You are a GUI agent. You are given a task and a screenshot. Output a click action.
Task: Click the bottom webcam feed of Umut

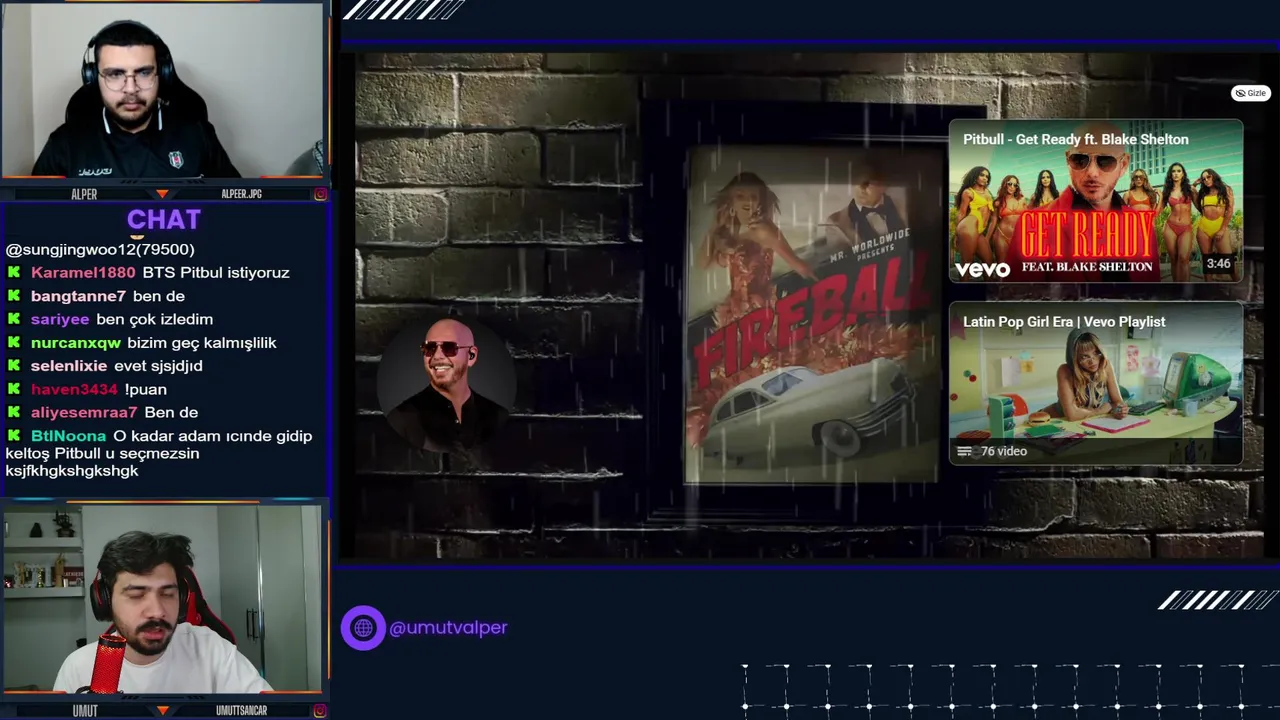[x=162, y=598]
